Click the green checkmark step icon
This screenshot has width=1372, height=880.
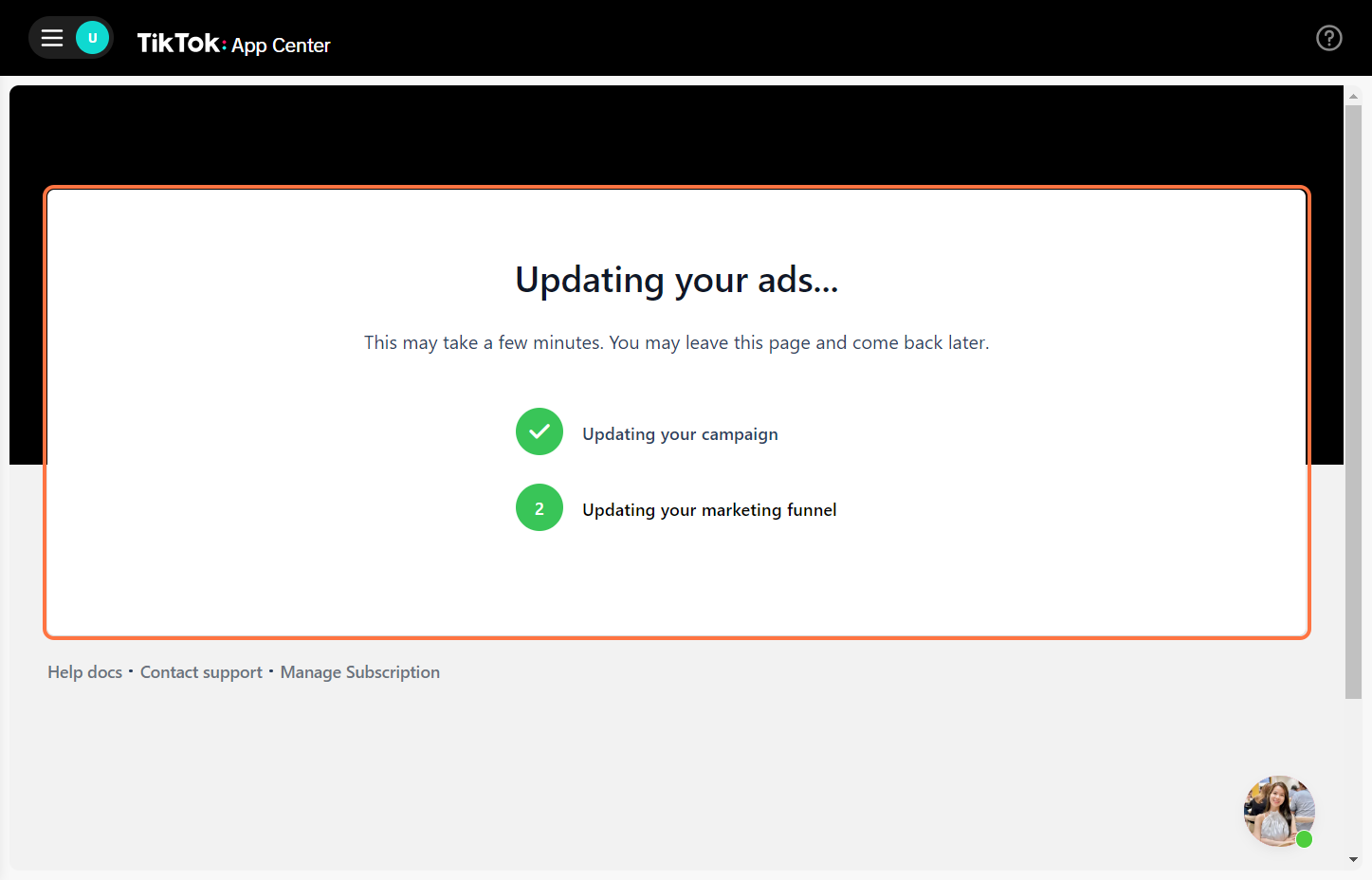pyautogui.click(x=540, y=431)
